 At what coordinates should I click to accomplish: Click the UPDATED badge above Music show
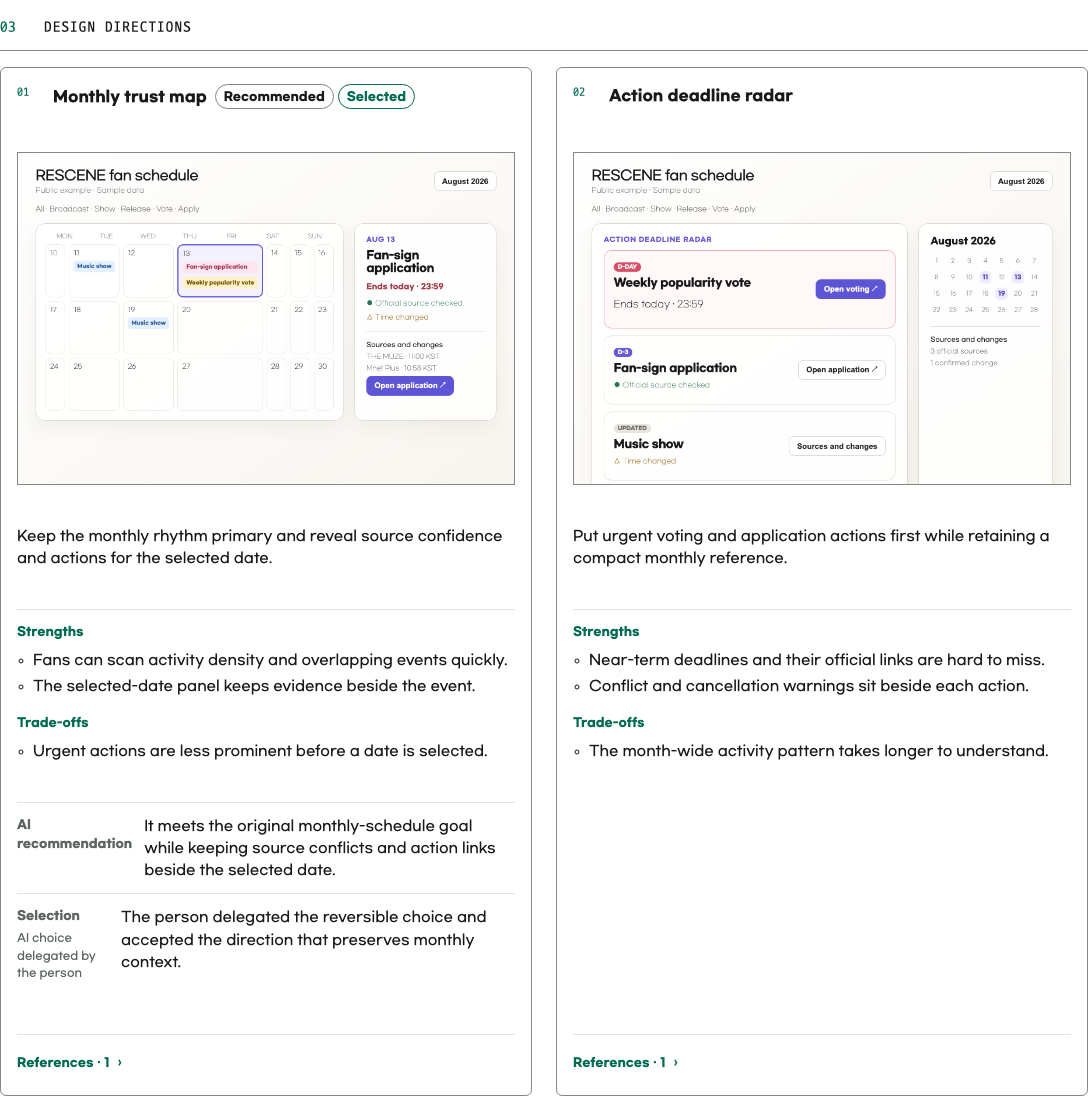click(x=632, y=428)
